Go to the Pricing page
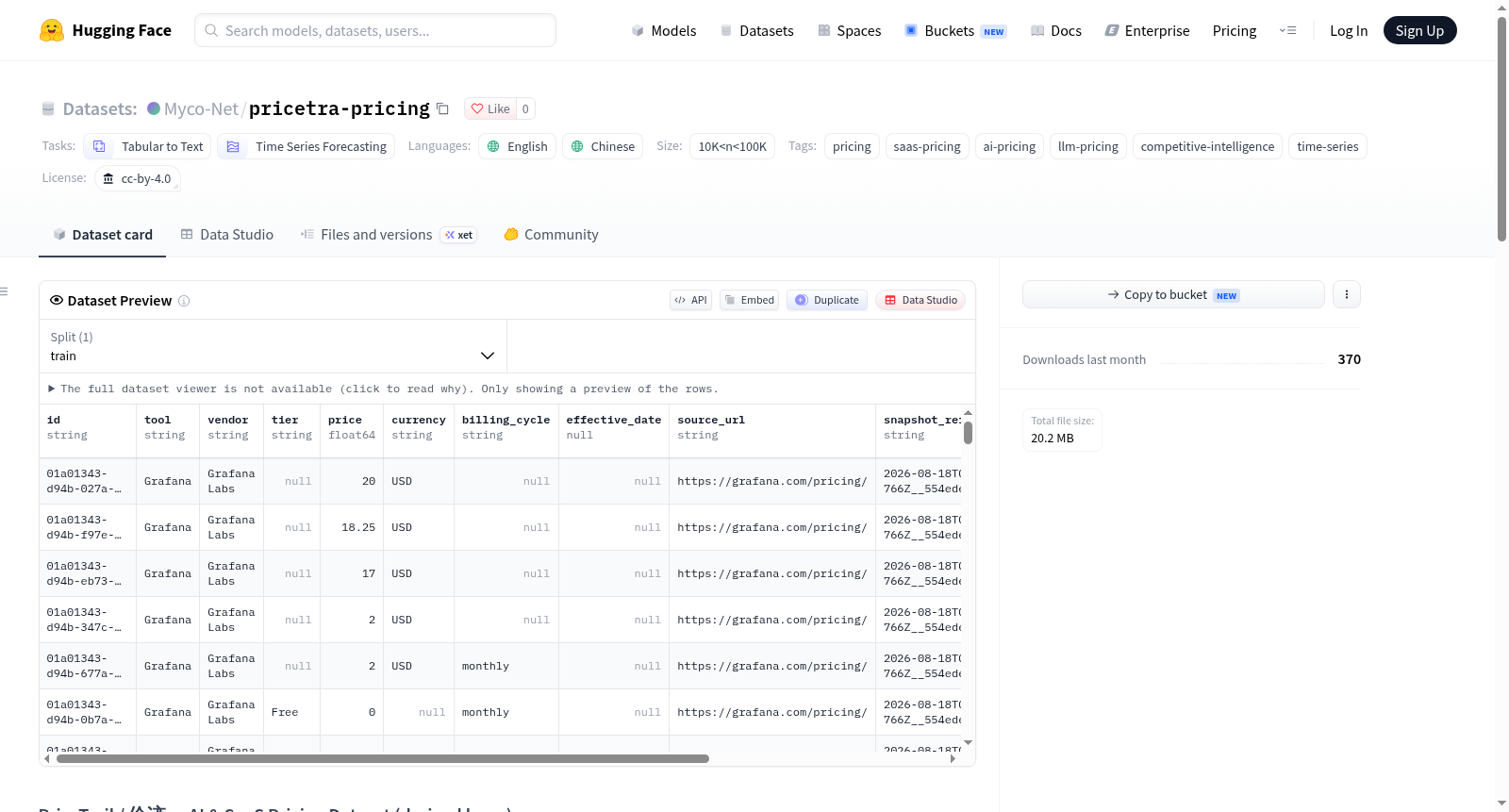The width and height of the screenshot is (1509, 812). click(x=1235, y=30)
